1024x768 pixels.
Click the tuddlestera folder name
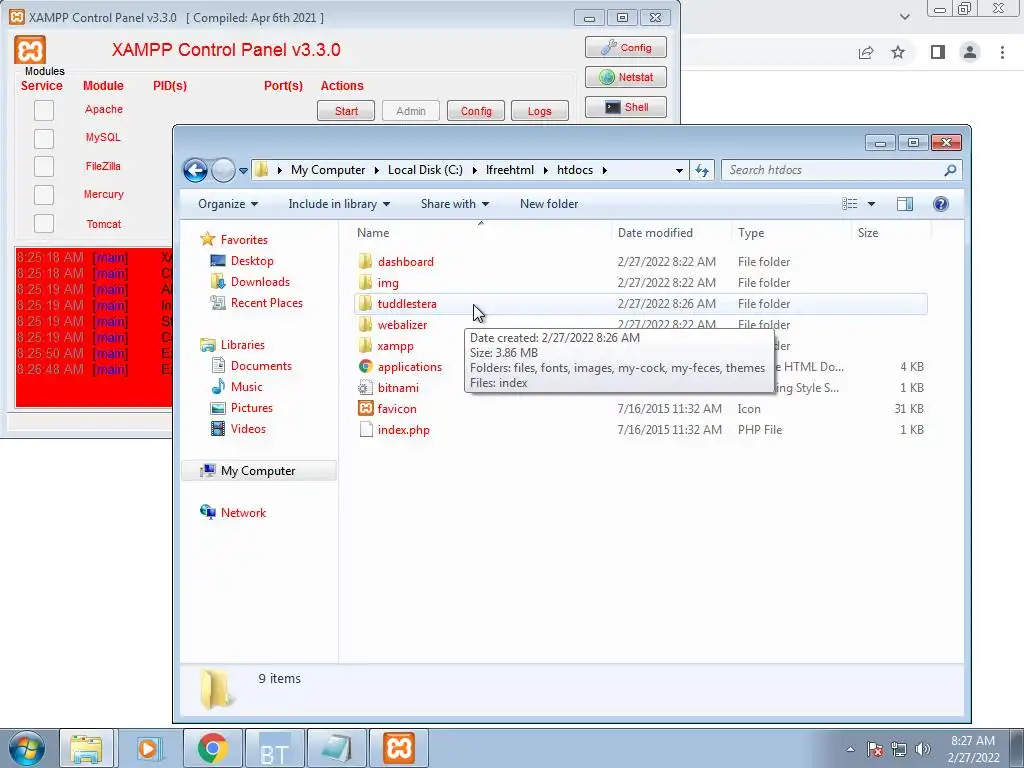point(407,304)
